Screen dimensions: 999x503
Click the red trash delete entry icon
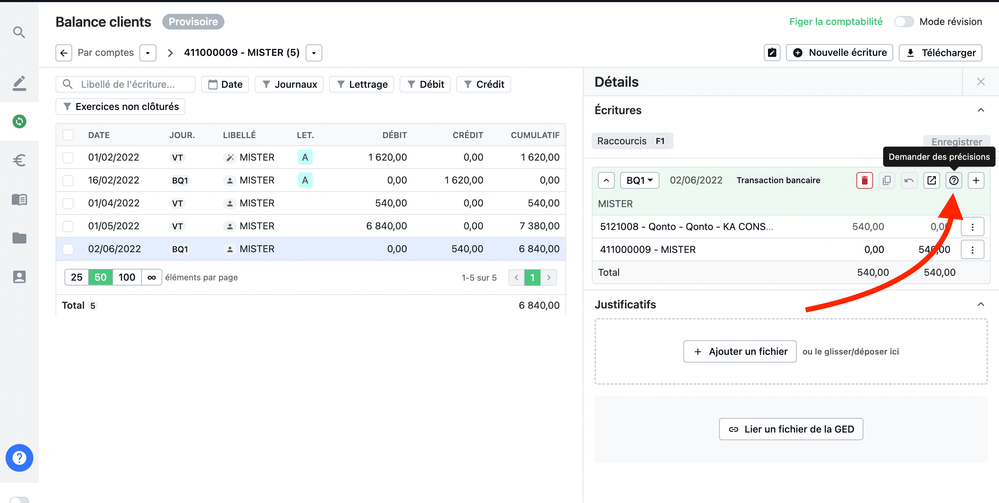(x=864, y=181)
